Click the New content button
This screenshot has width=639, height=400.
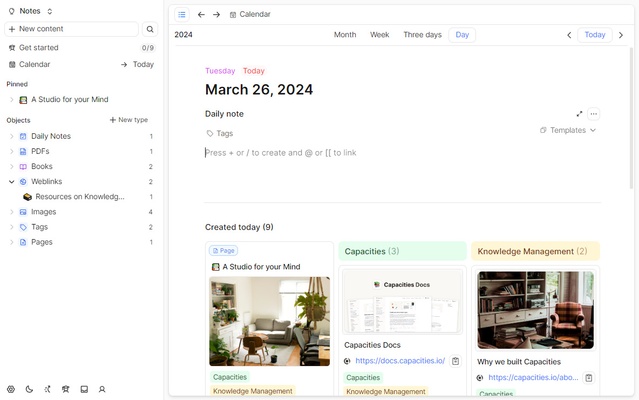coord(71,29)
